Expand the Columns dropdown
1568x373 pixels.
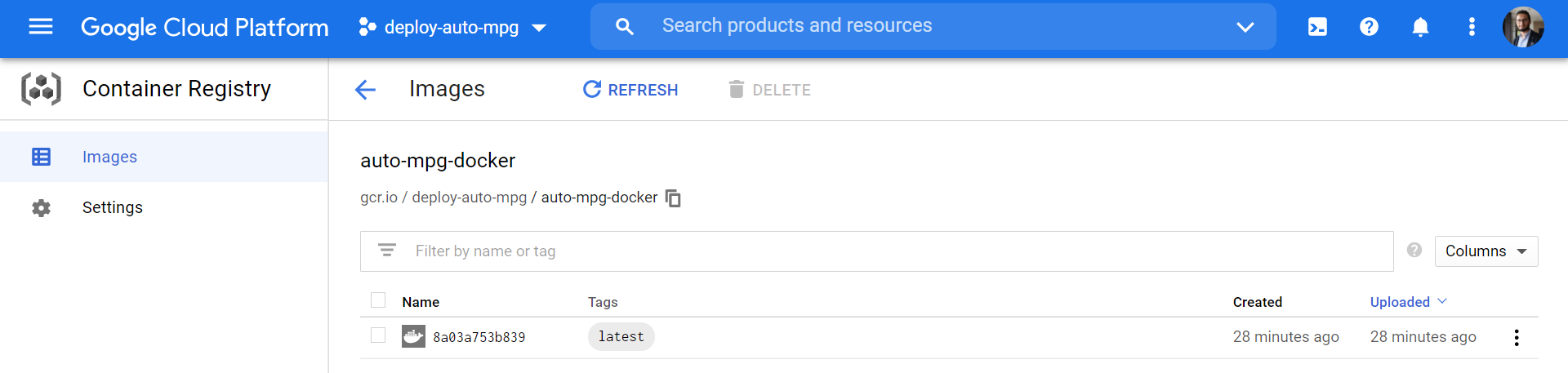click(1486, 251)
